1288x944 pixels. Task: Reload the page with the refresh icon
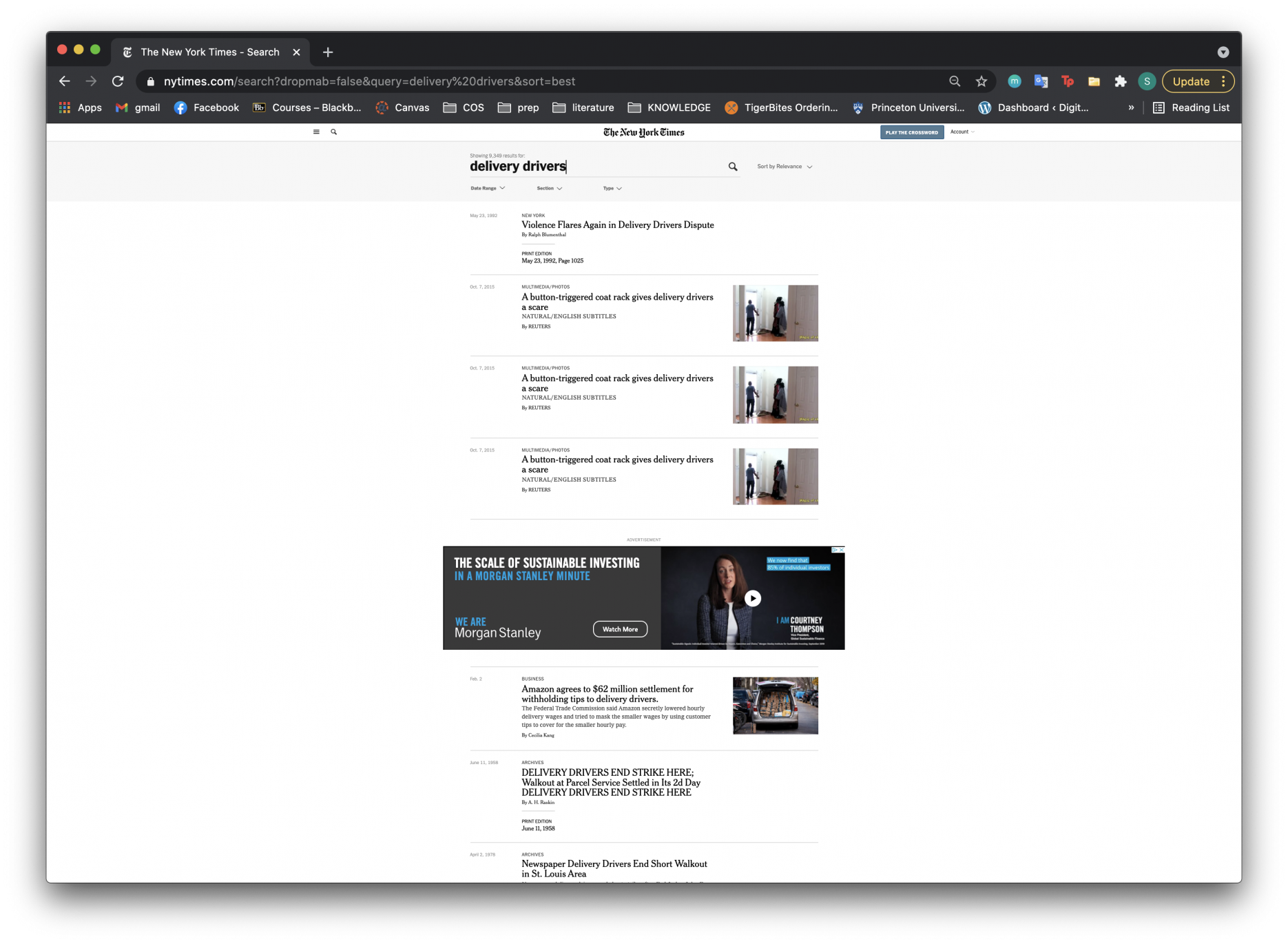click(118, 81)
